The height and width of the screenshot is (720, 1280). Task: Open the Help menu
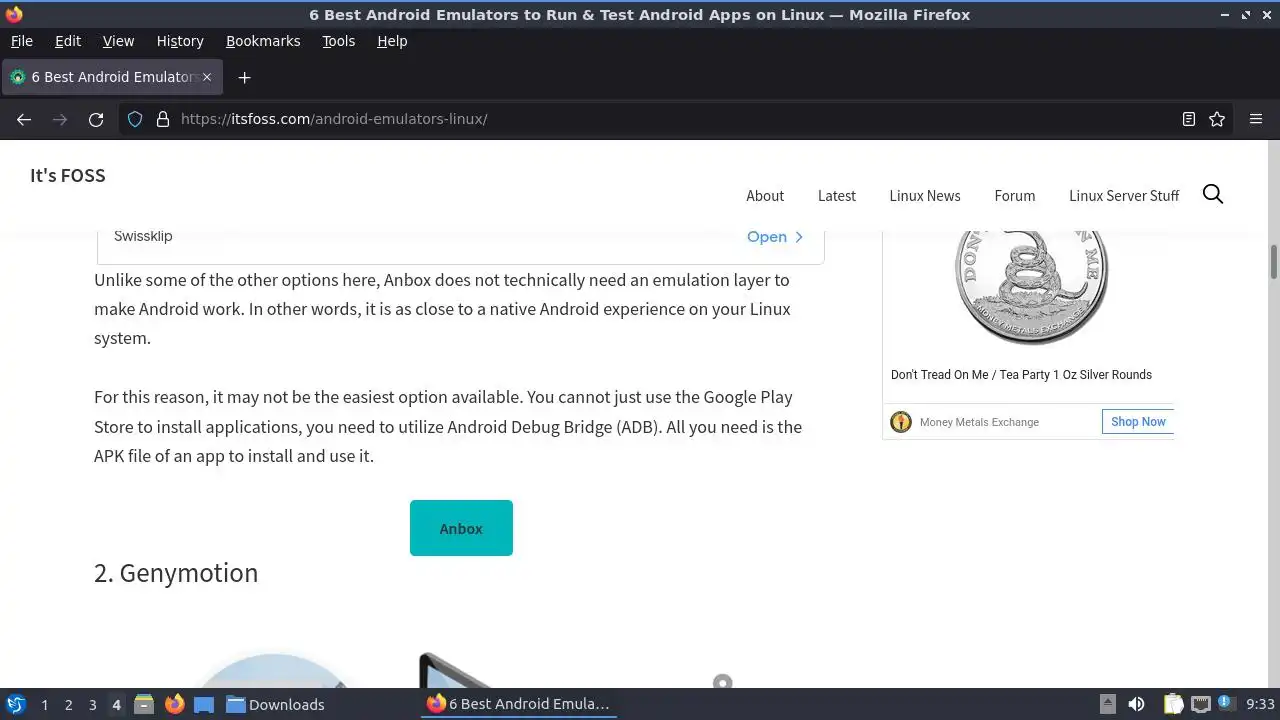pos(392,41)
